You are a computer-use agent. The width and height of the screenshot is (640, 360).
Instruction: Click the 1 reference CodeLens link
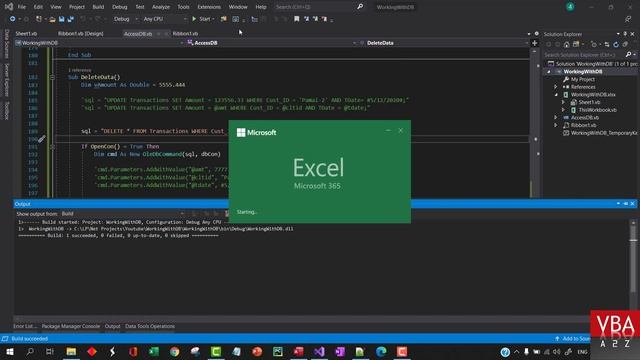(x=80, y=70)
